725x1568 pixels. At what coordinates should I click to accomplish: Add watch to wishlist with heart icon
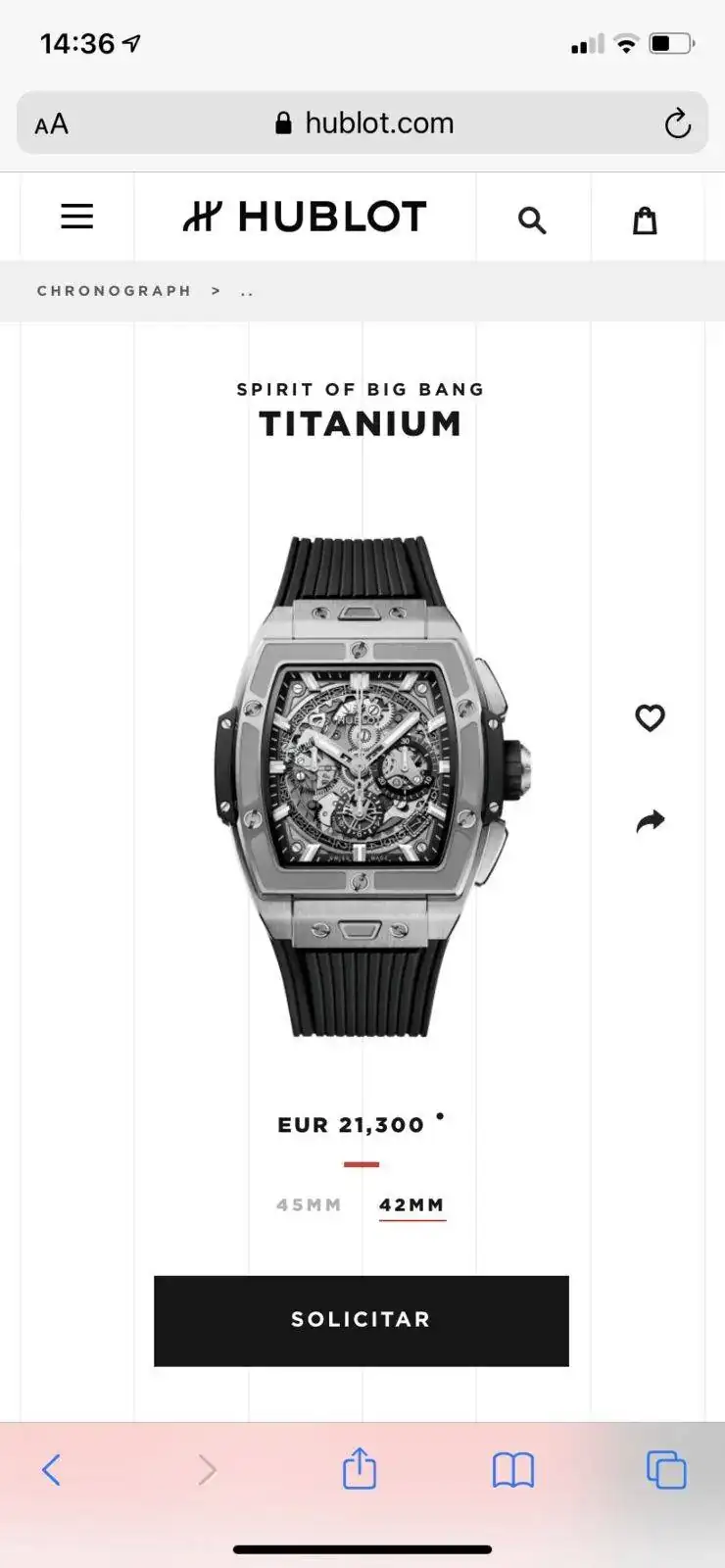click(x=651, y=718)
